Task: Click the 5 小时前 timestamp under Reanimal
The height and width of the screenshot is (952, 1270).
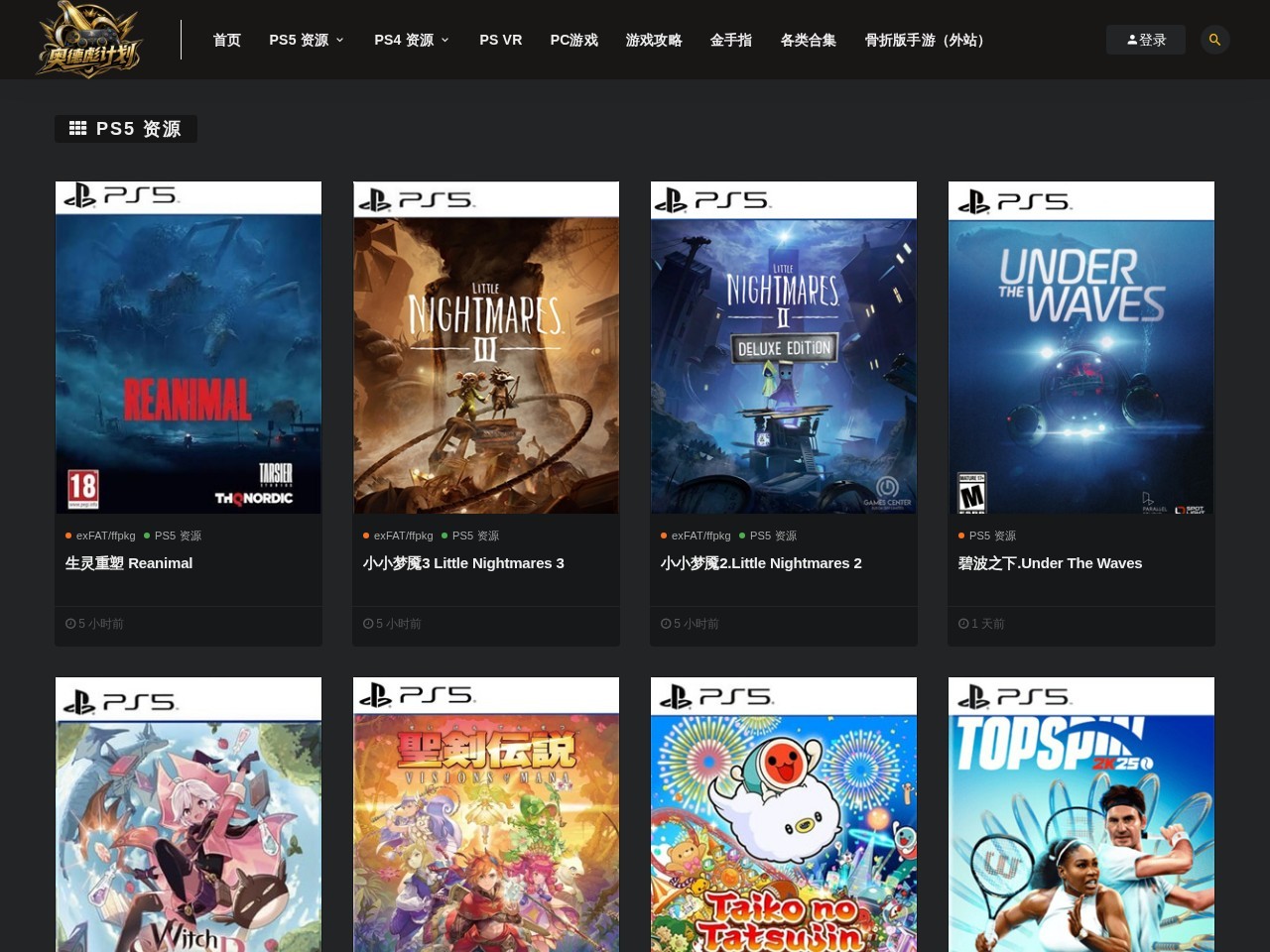Action: [101, 624]
